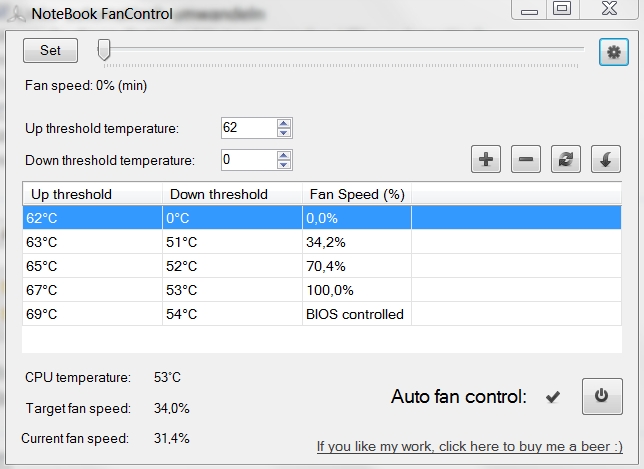The height and width of the screenshot is (469, 644).
Task: Open the buy me a beer link
Action: point(469,446)
